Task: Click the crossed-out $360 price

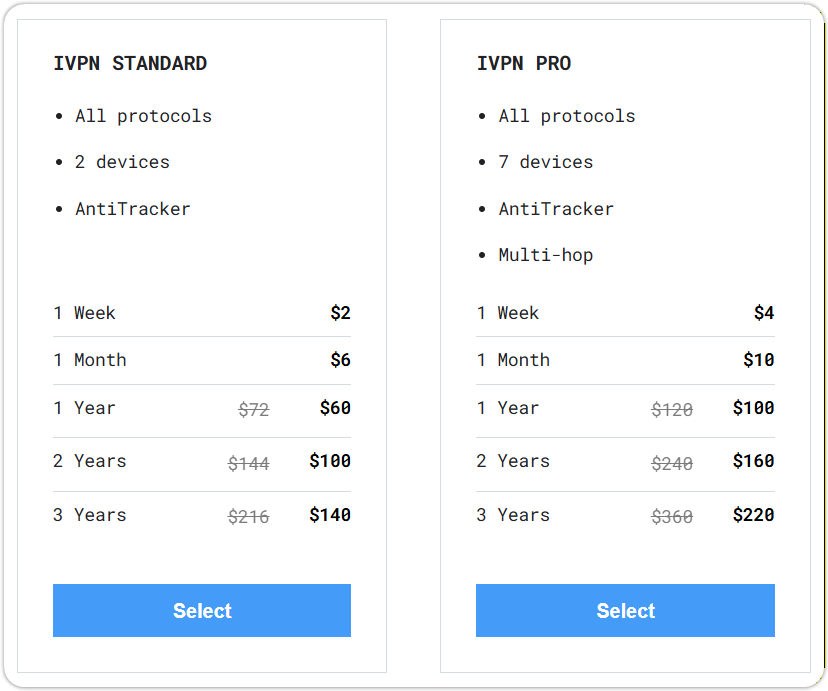Action: pyautogui.click(x=672, y=516)
